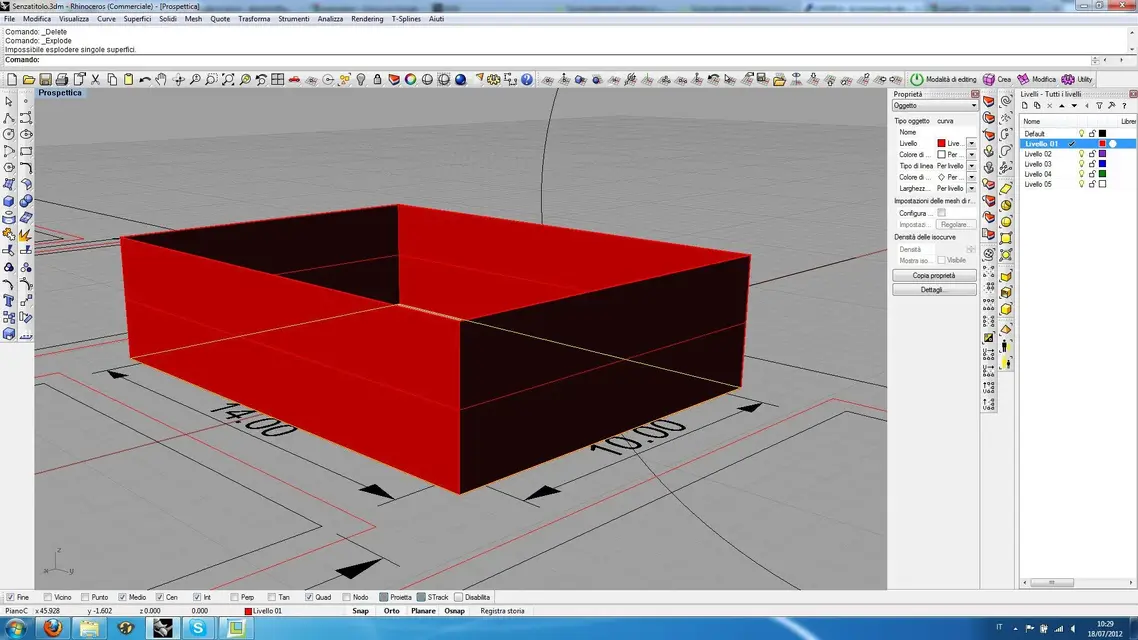Click the Undo arrow icon
The image size is (1138, 640).
tap(145, 79)
